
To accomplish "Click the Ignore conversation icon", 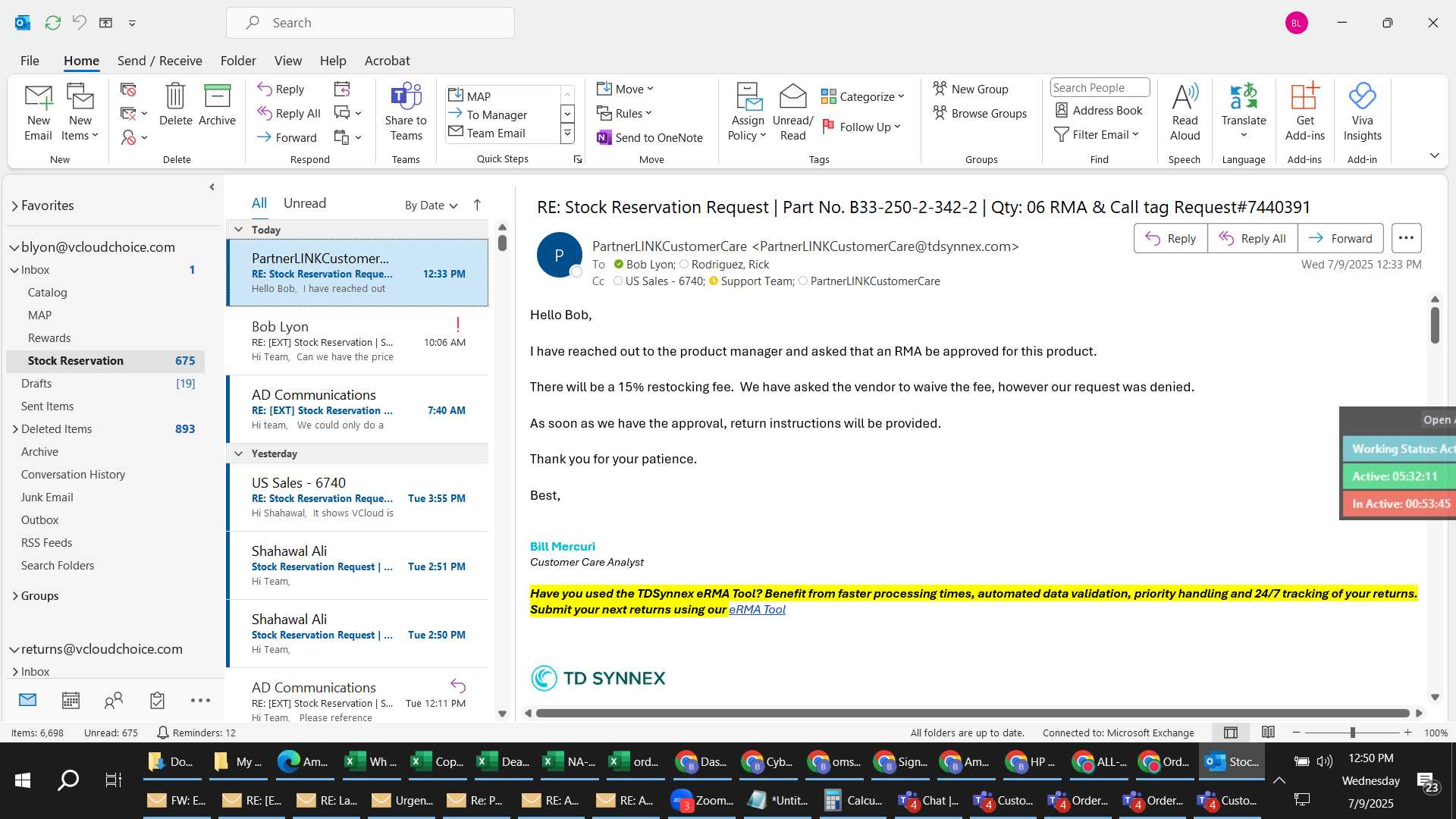I will pyautogui.click(x=128, y=89).
